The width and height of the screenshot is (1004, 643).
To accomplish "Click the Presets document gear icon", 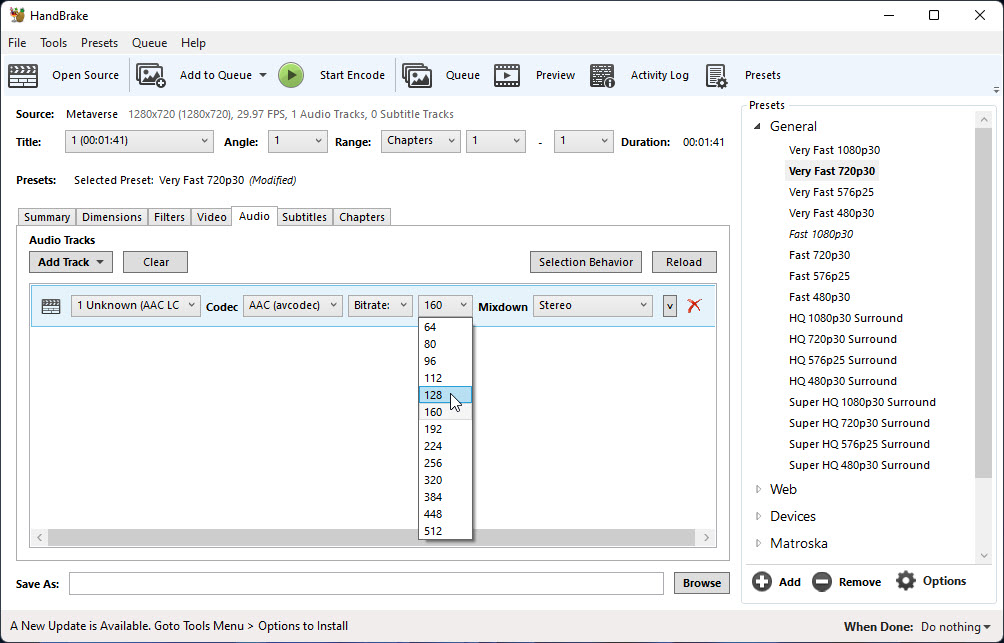I will click(x=717, y=76).
